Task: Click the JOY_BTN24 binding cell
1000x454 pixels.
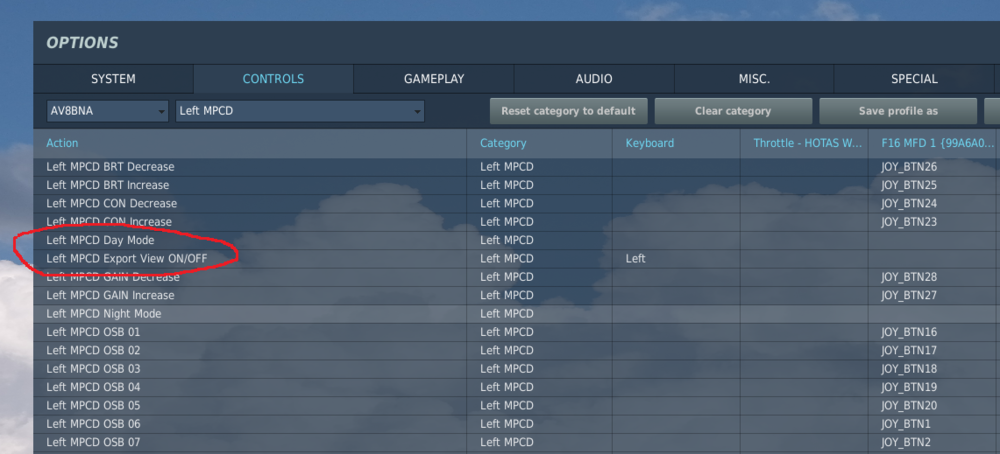Action: (934, 204)
